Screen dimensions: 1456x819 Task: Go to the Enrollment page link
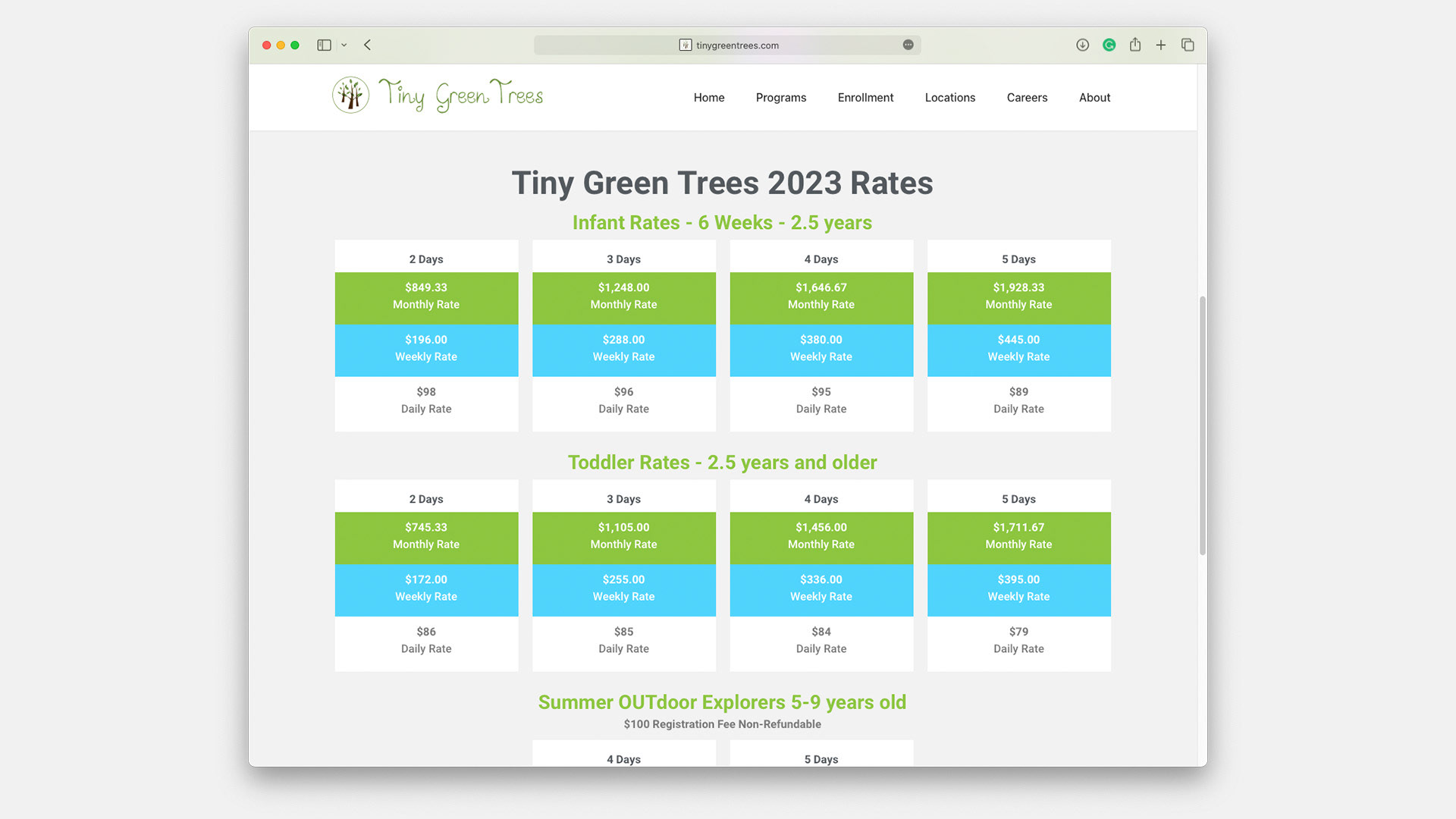pyautogui.click(x=865, y=98)
